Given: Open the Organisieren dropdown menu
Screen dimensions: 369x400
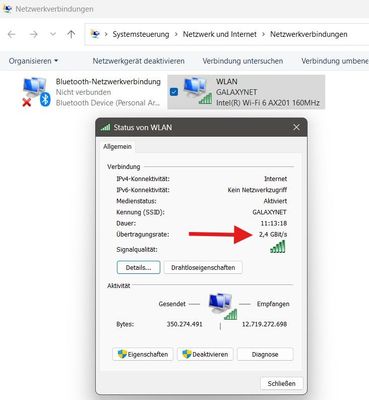Looking at the screenshot, I should click(33, 61).
